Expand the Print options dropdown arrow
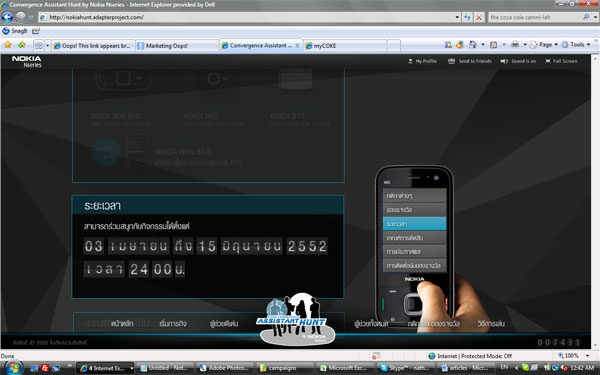This screenshot has width=600, height=375. [525, 45]
